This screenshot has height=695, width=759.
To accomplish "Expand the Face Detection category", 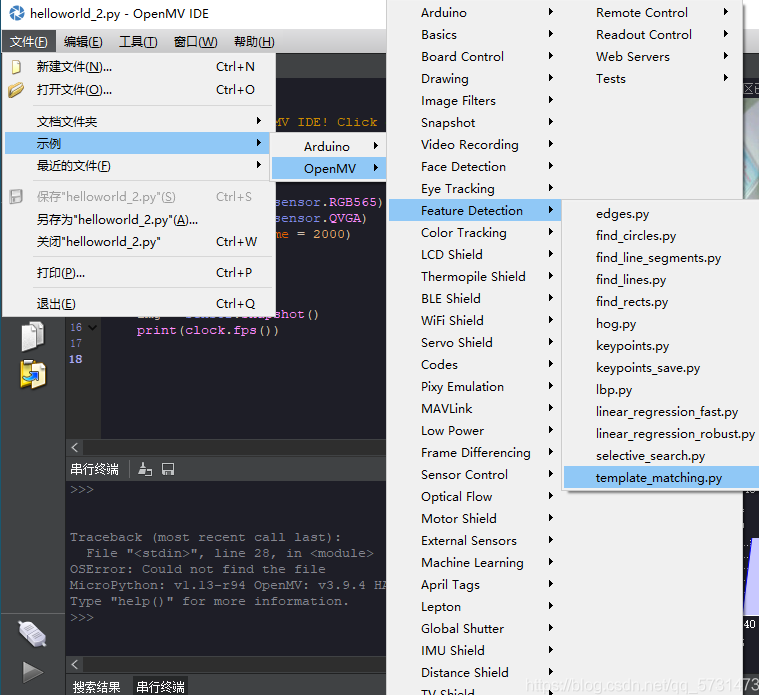I will [475, 166].
